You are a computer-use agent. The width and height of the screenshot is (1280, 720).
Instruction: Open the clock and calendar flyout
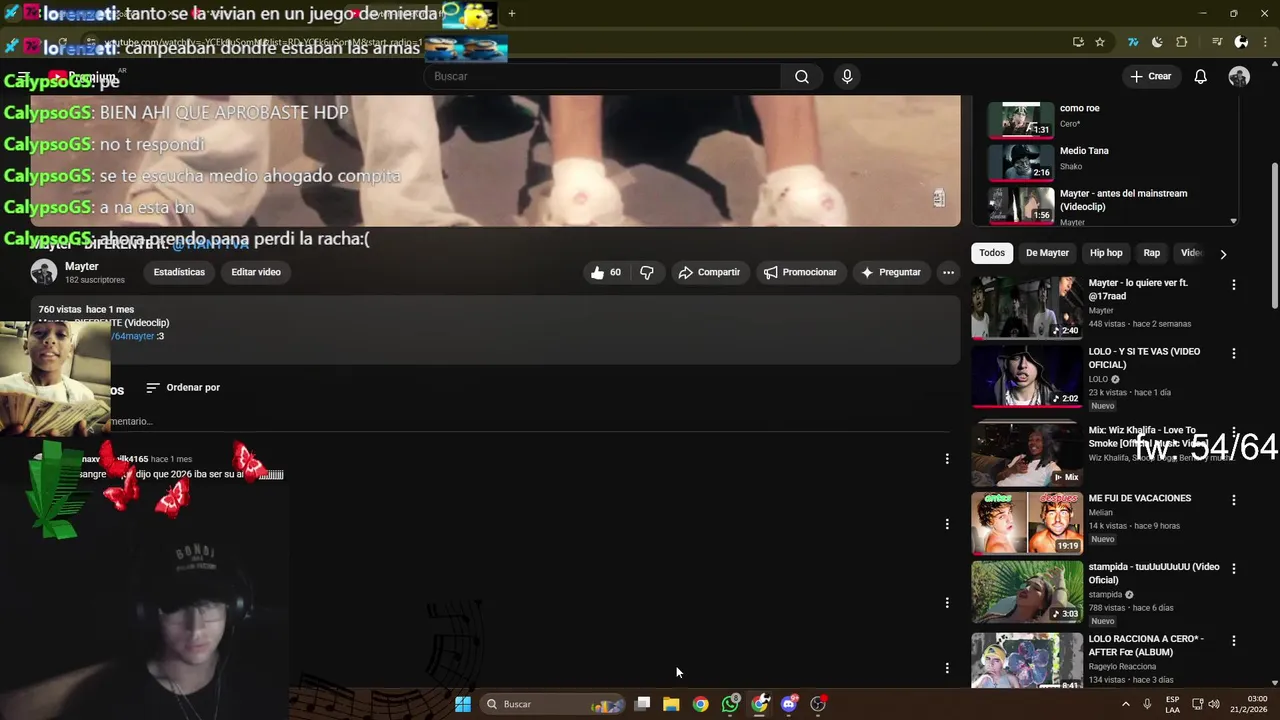point(1250,704)
